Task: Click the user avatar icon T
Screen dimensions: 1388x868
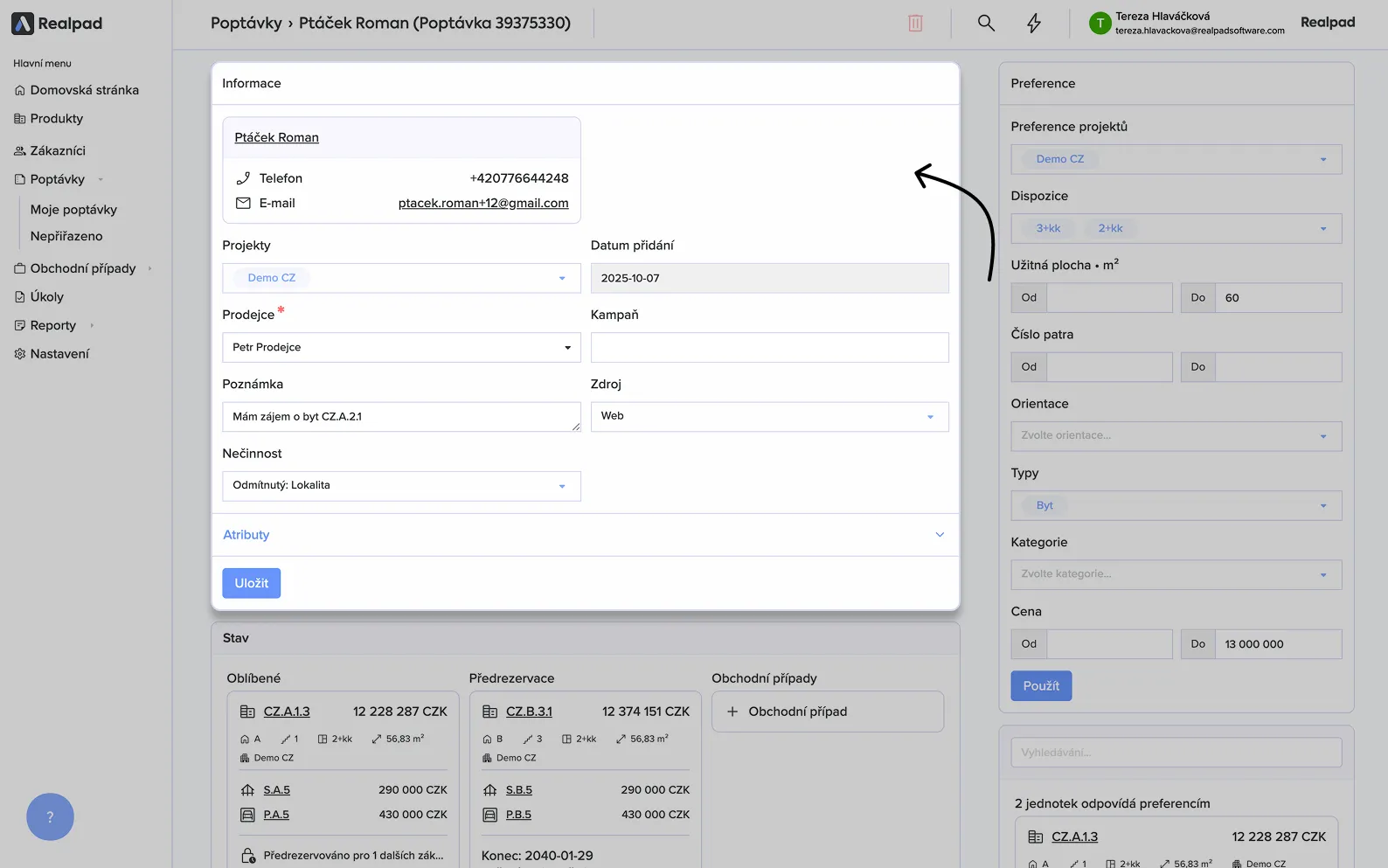Action: 1100,24
